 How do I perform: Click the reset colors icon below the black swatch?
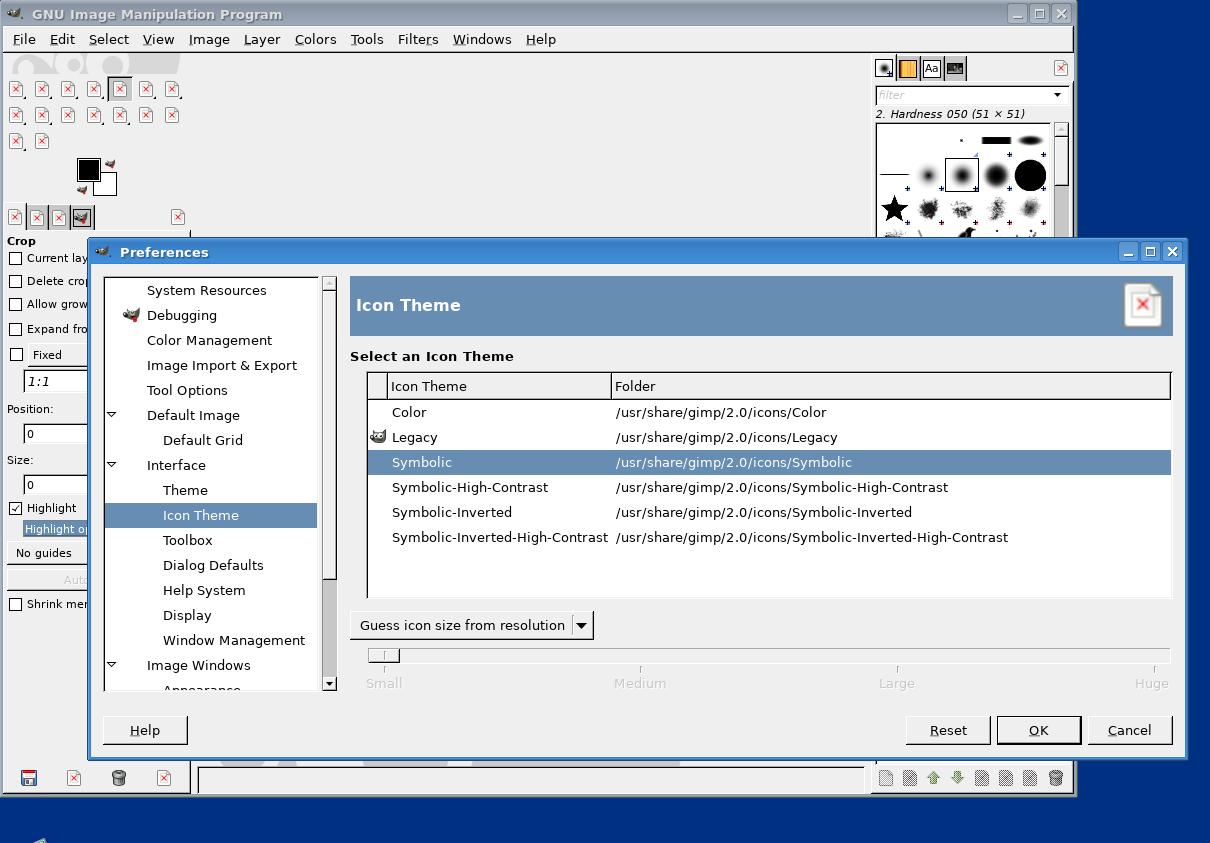(x=82, y=190)
